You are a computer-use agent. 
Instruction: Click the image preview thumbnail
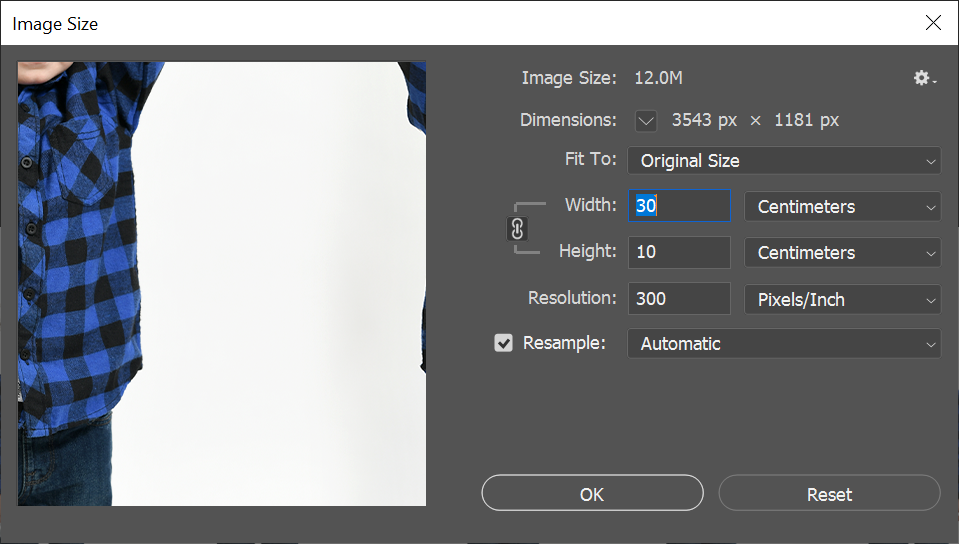pos(222,284)
